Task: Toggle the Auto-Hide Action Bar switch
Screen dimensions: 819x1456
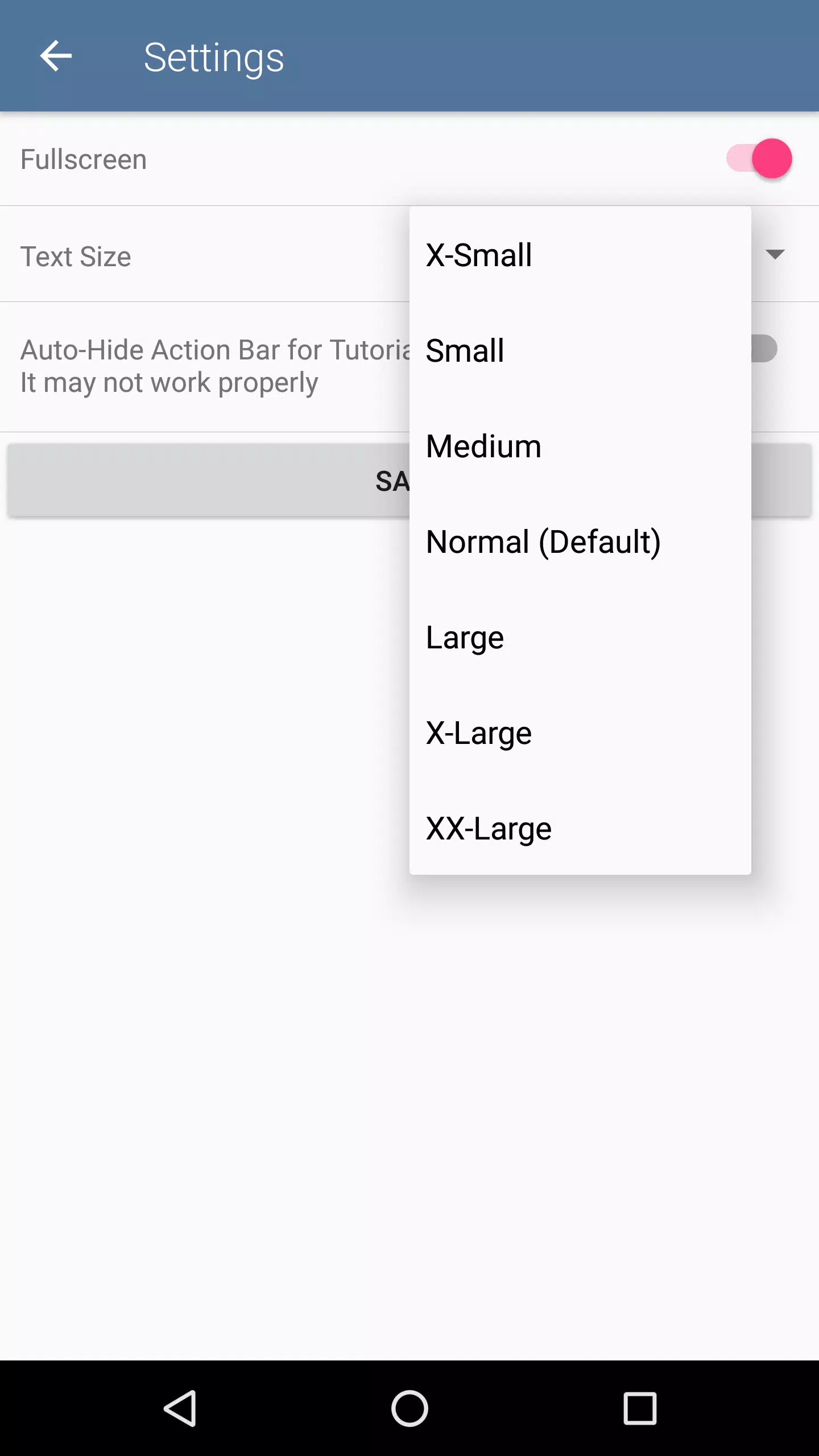Action: click(x=764, y=349)
